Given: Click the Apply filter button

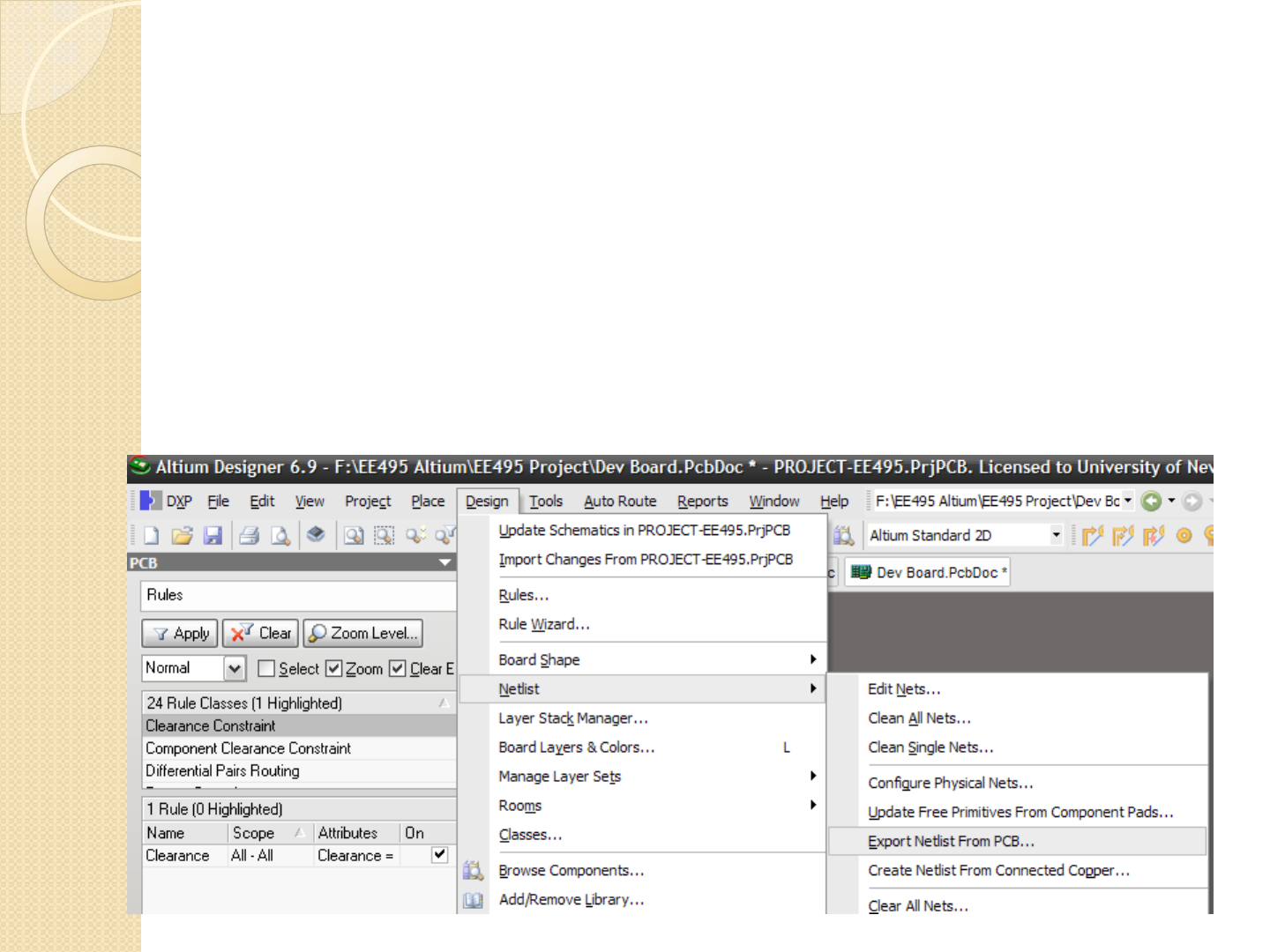Looking at the screenshot, I should (x=181, y=633).
